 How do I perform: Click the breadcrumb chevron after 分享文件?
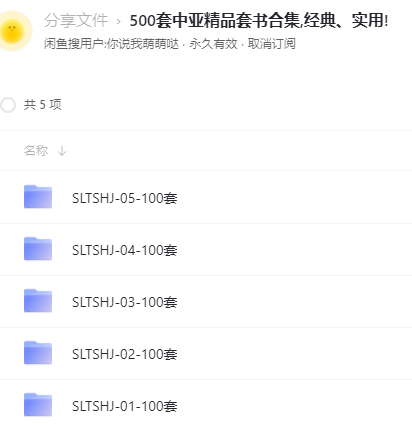(x=119, y=22)
